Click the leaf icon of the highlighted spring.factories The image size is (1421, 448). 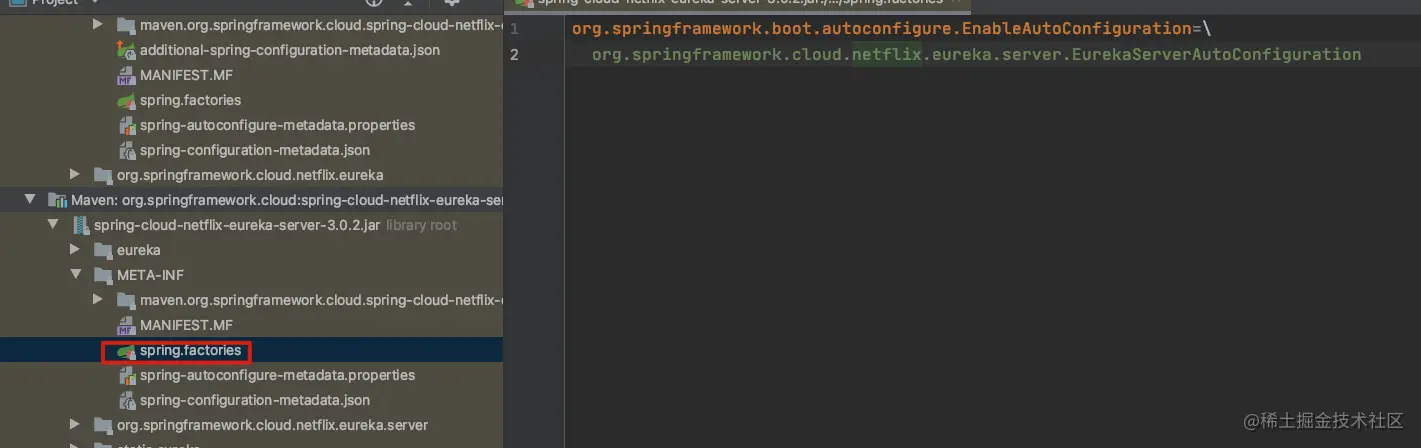pos(126,351)
